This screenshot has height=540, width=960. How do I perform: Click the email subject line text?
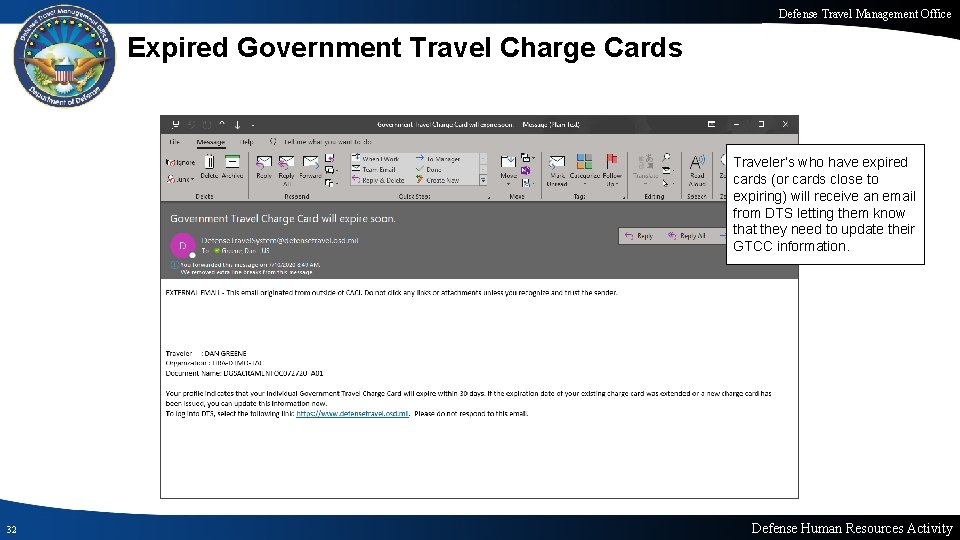[x=282, y=219]
